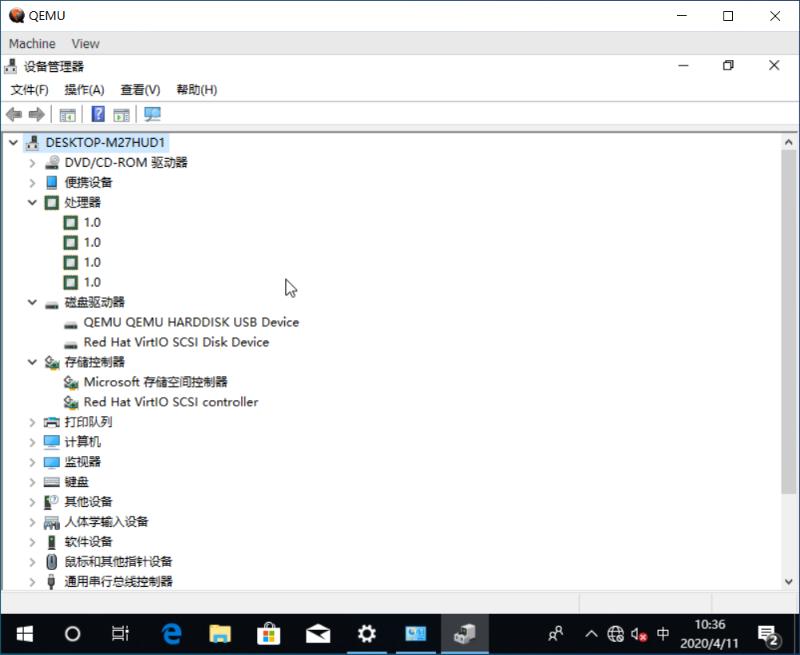Open the 操作(A) action menu
The image size is (800, 655).
click(x=86, y=90)
